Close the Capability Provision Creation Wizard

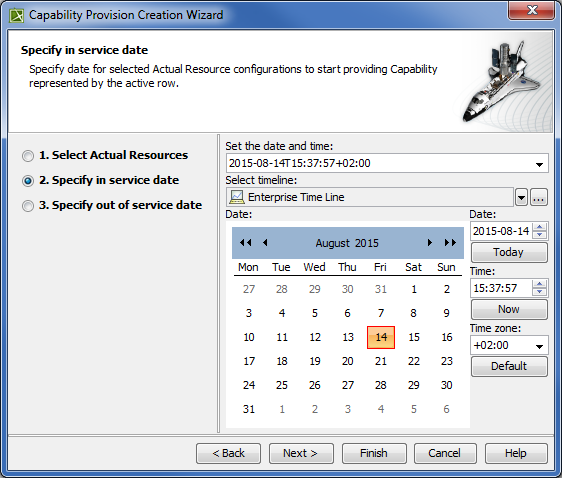tap(532, 10)
